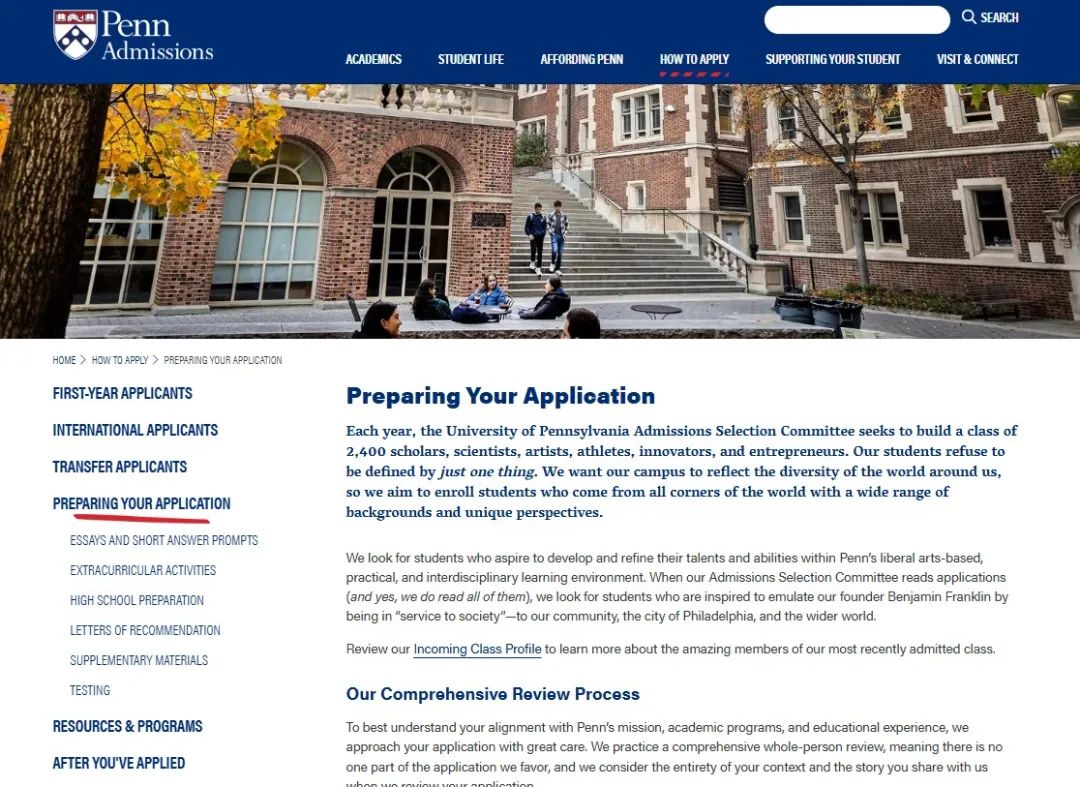Click Our Comprehensive Review Process heading
Viewport: 1080px width, 787px height.
coord(492,694)
